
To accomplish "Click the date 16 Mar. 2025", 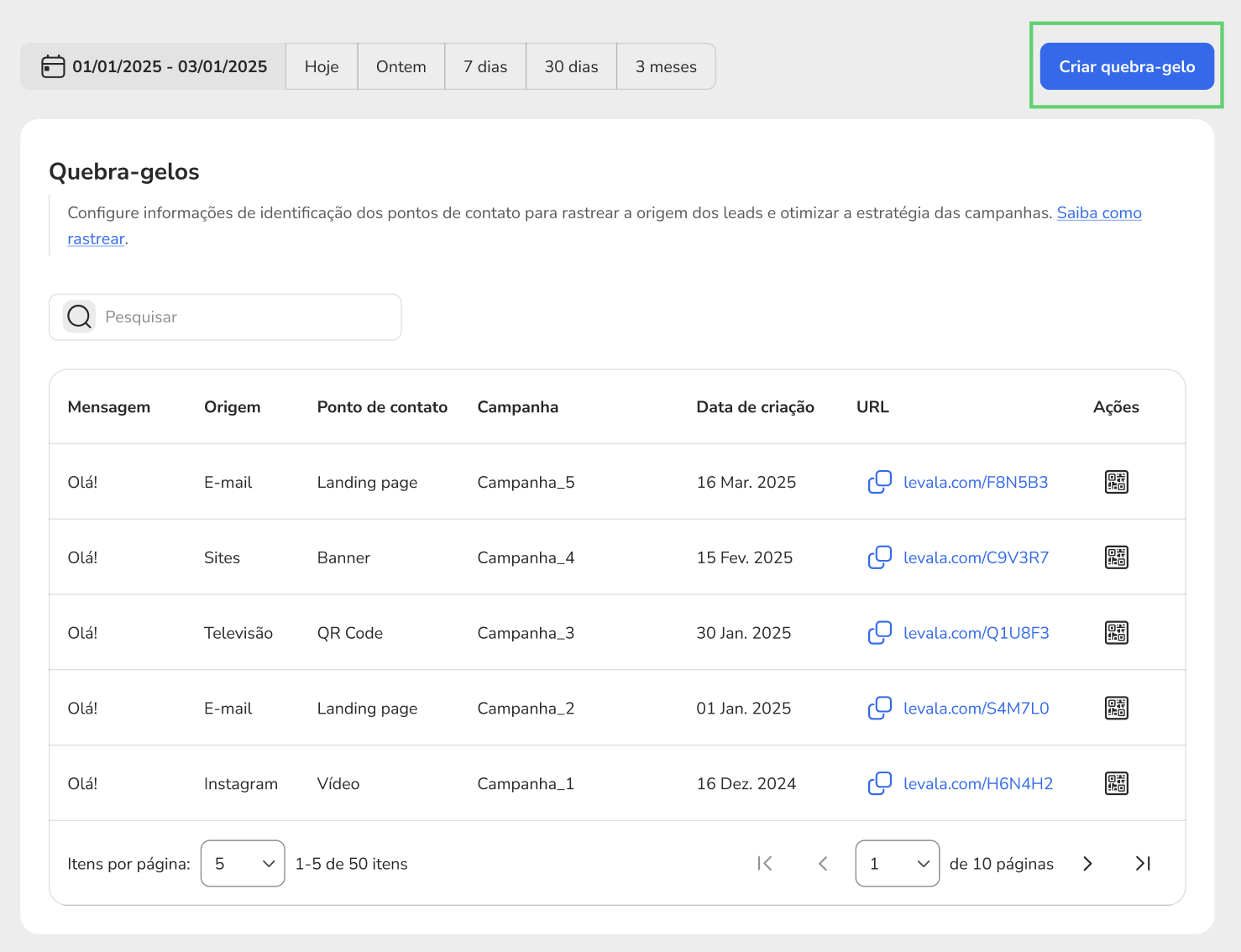I will [x=746, y=482].
